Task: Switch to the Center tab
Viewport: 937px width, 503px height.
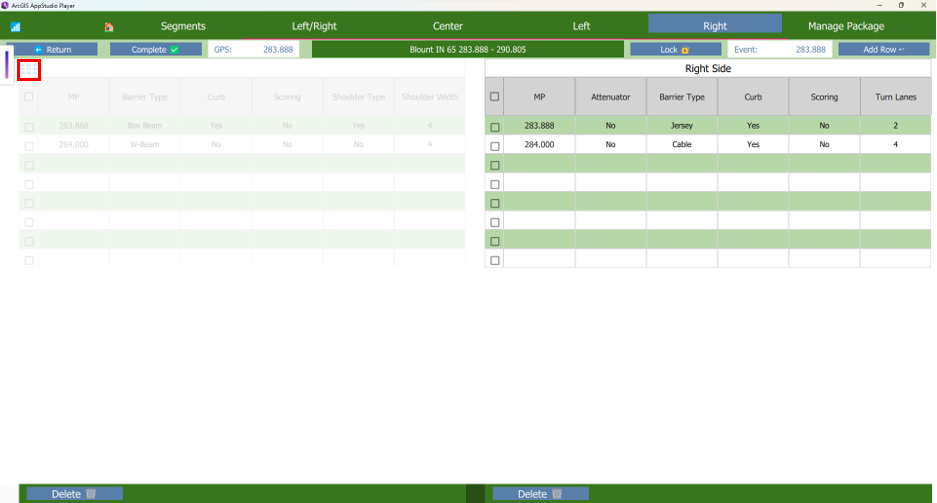Action: [x=448, y=26]
